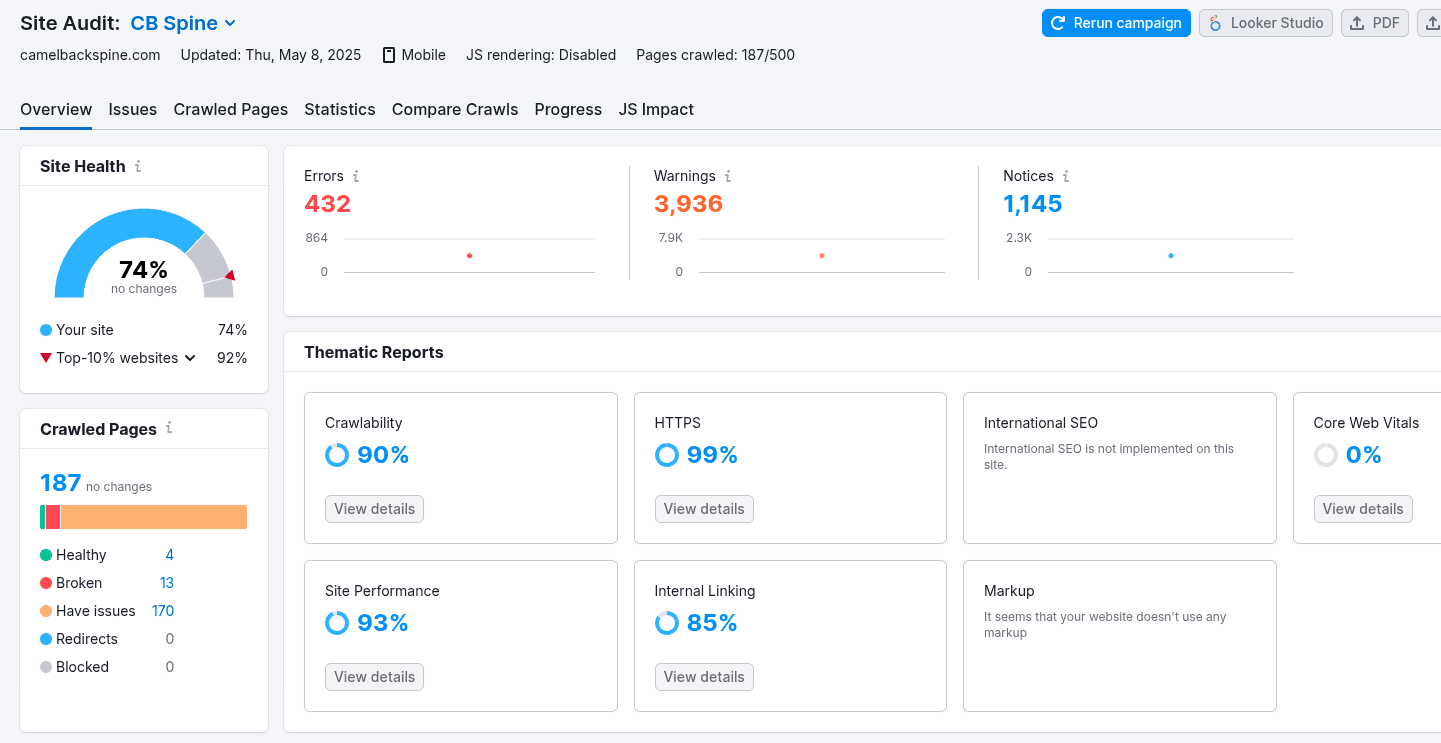Click the Pages crawled: 187/500 text
Image resolution: width=1441 pixels, height=743 pixels.
[716, 55]
